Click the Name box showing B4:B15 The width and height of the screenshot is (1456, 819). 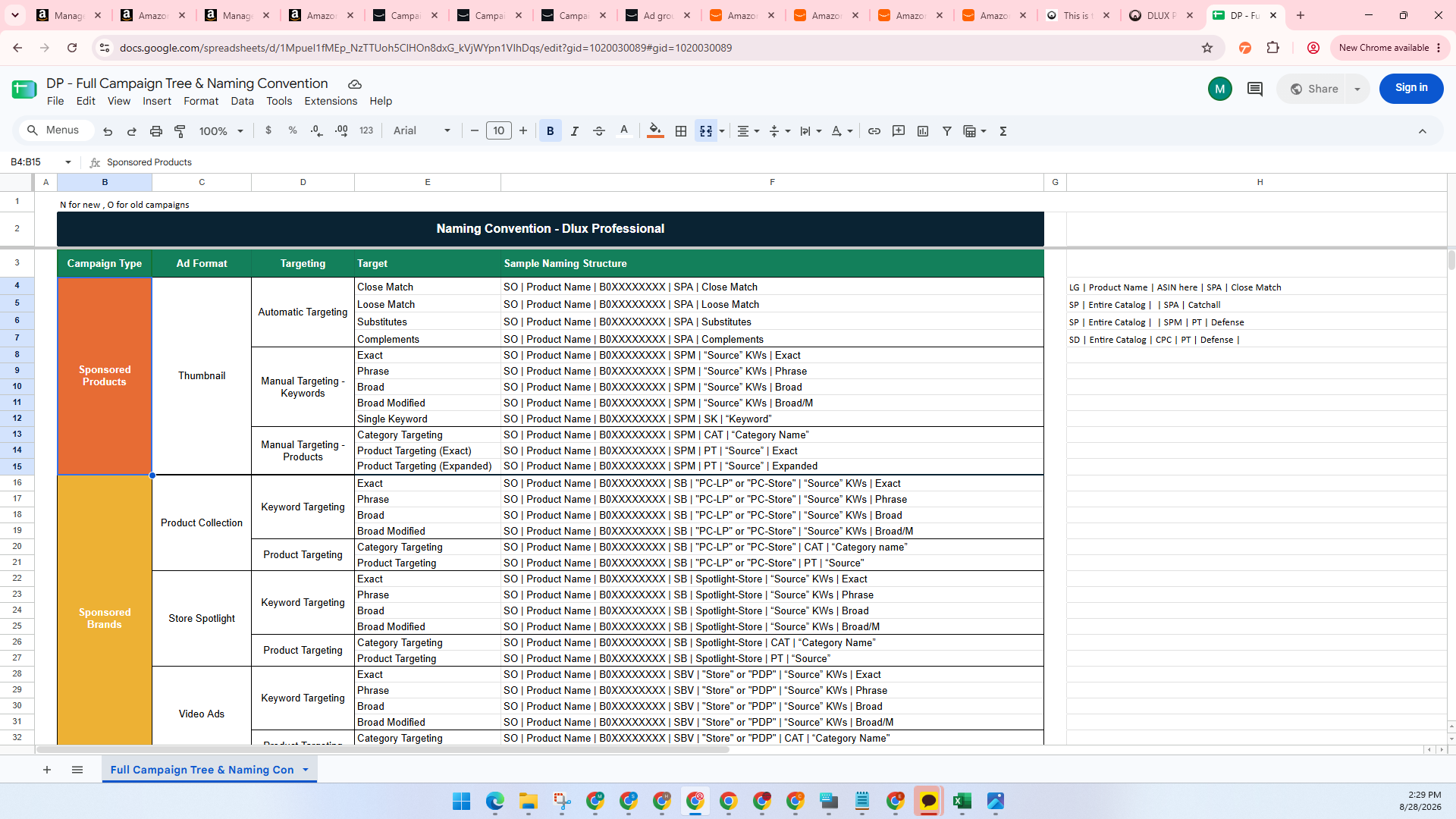[x=39, y=162]
